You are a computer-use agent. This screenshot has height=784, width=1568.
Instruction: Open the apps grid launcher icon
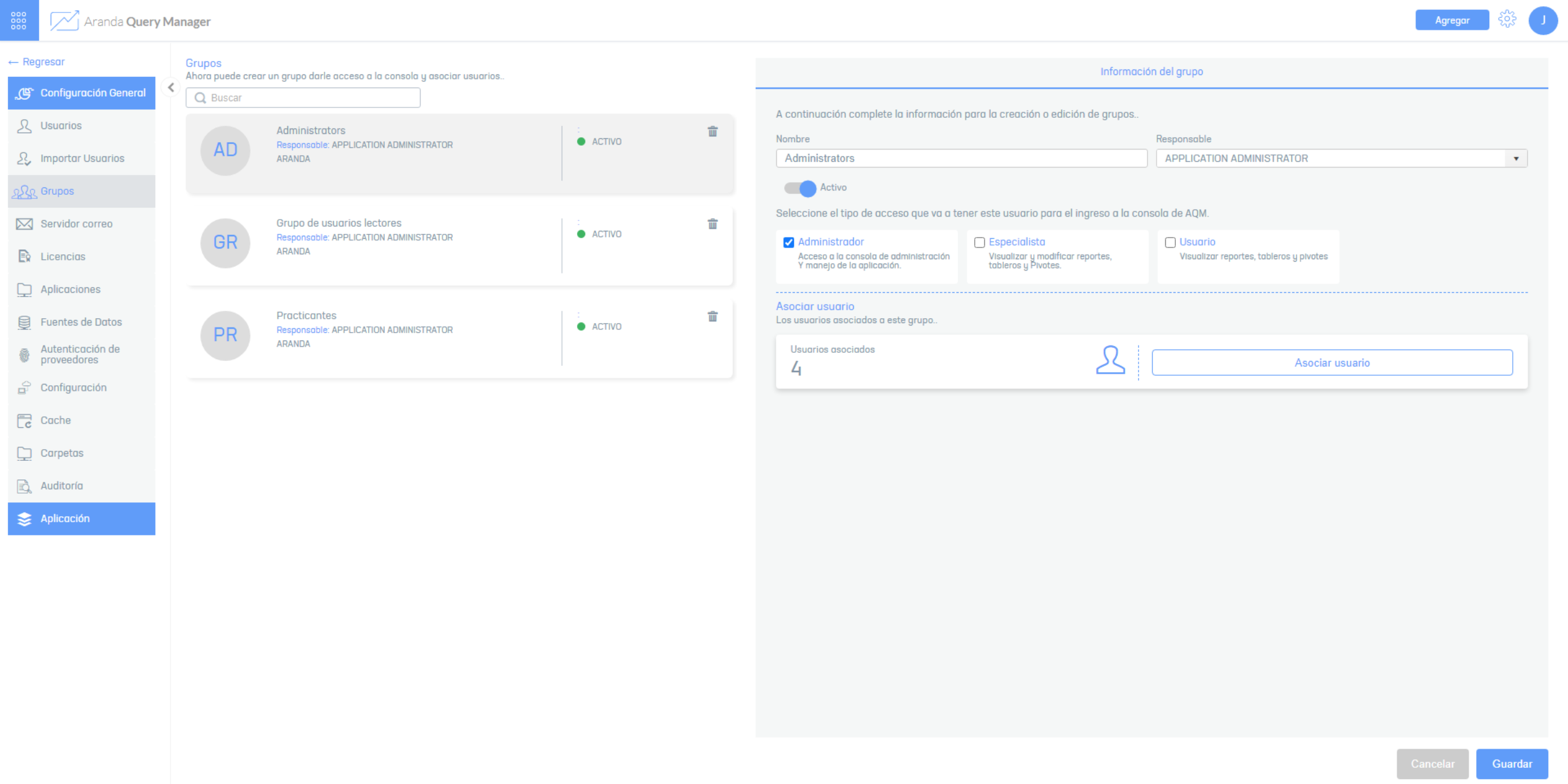[x=19, y=20]
